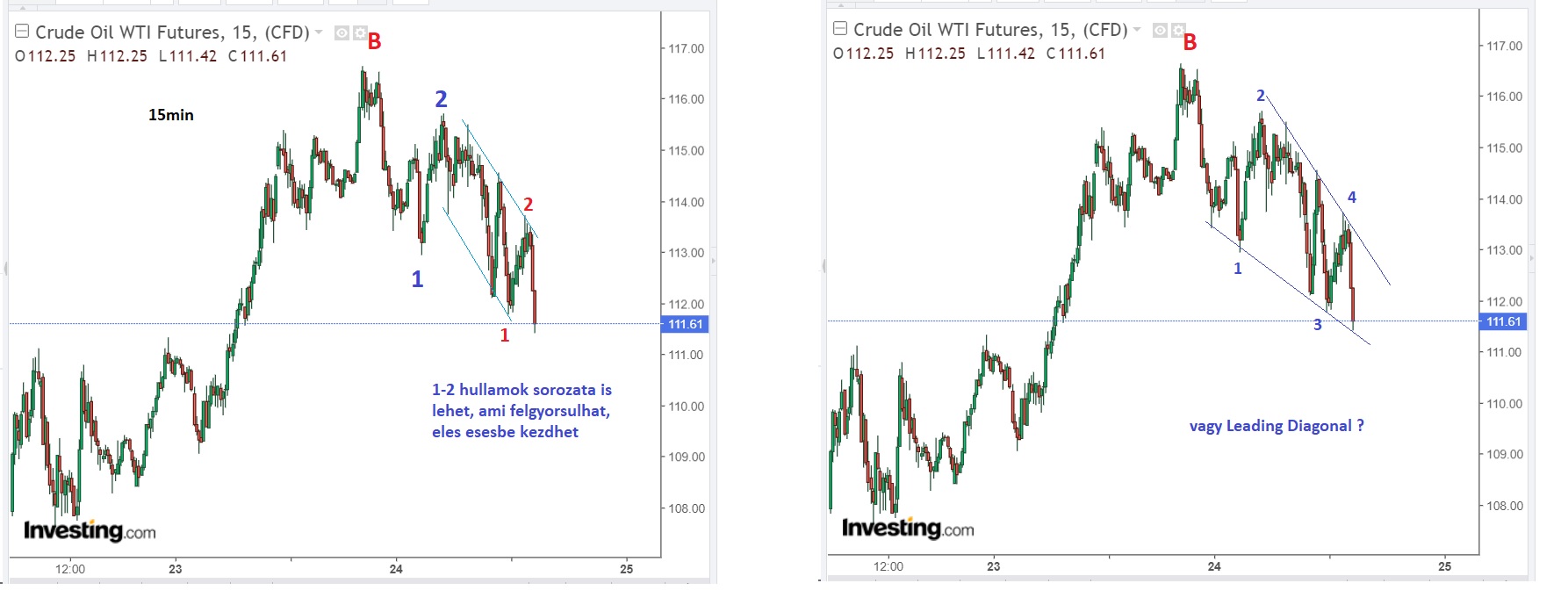This screenshot has height=612, width=1568.
Task: Click date 23 on right chart time axis
Action: [x=993, y=566]
